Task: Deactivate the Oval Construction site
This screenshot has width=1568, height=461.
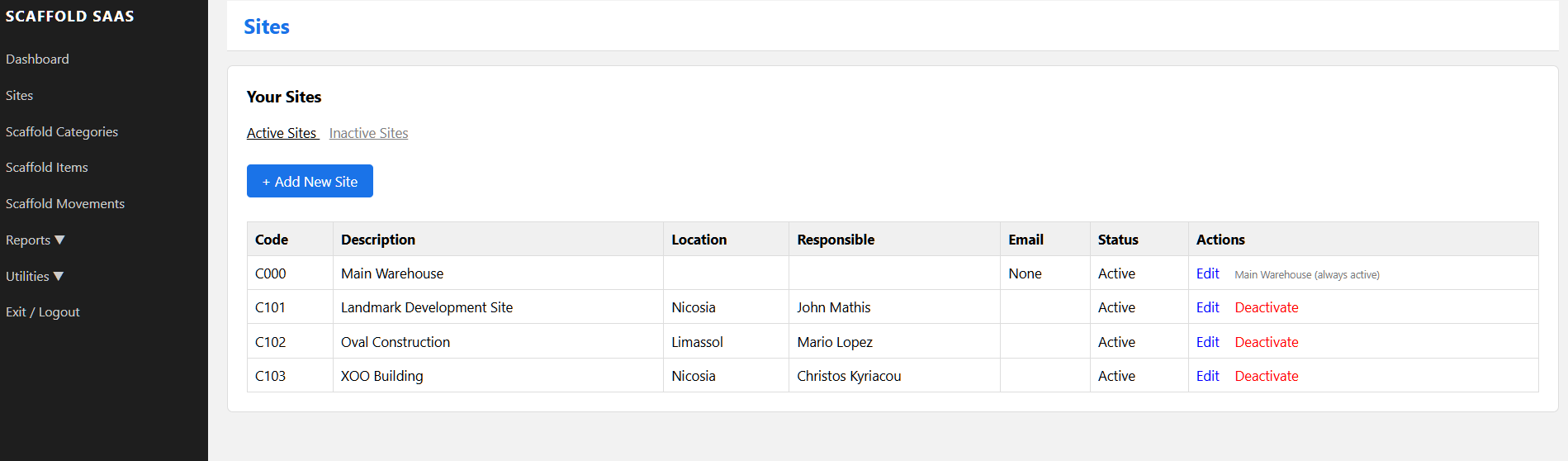Action: [x=1266, y=342]
